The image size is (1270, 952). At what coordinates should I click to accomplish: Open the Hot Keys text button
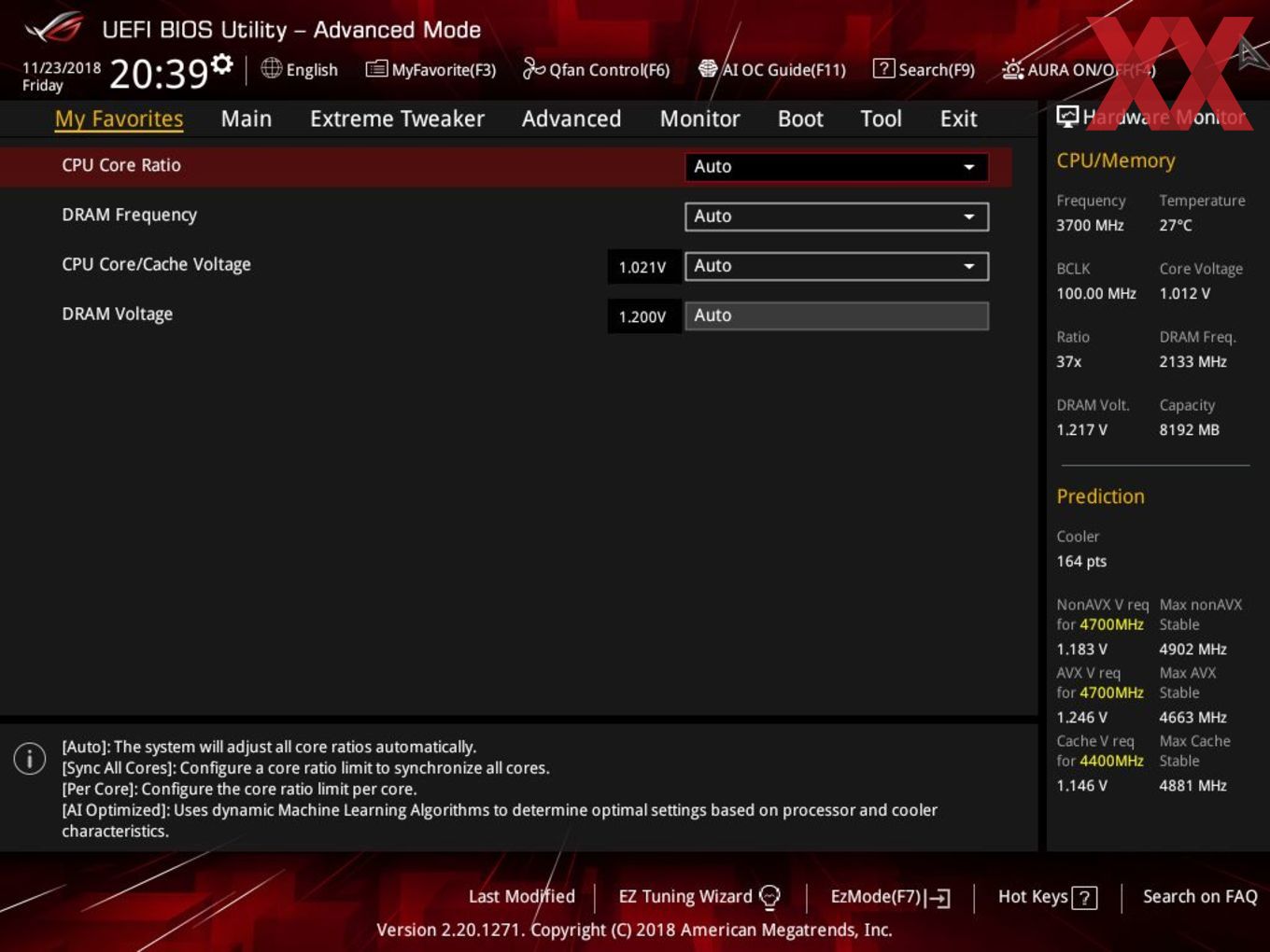click(1033, 896)
